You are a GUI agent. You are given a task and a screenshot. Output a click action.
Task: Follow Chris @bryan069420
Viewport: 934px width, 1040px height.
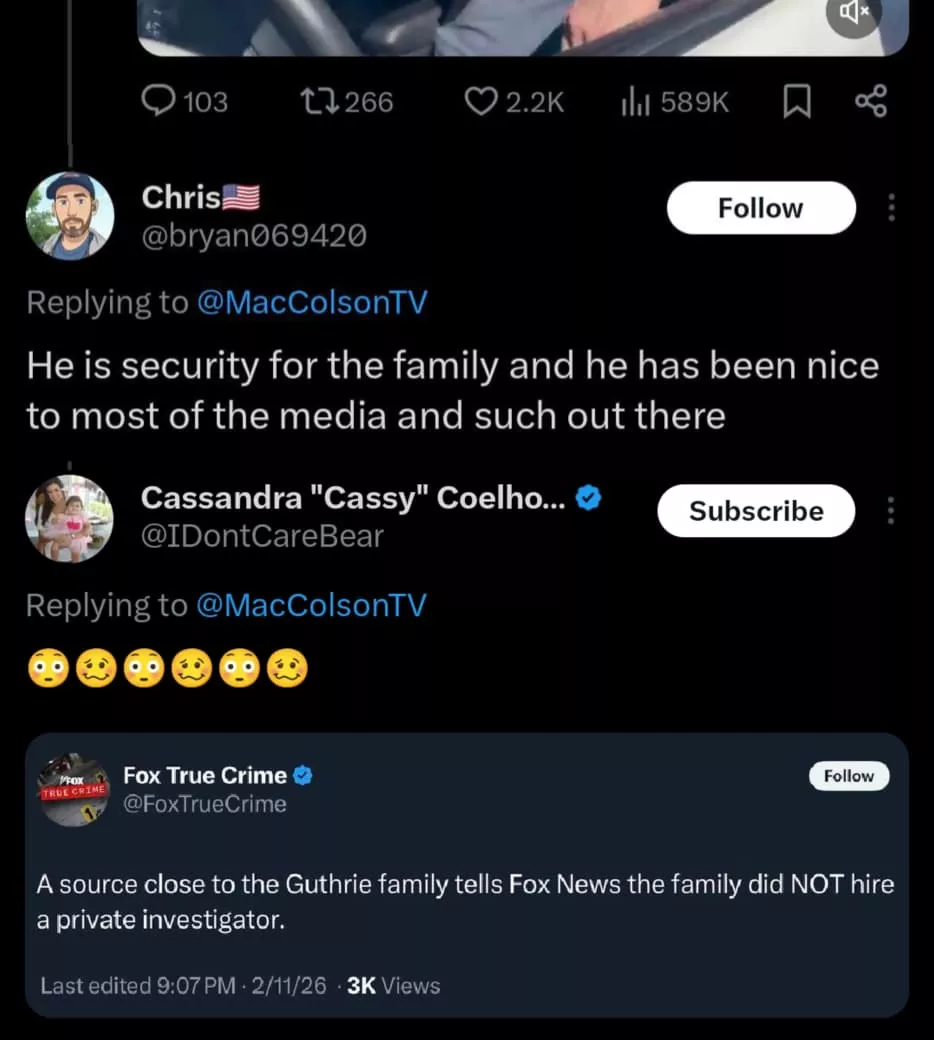[761, 208]
